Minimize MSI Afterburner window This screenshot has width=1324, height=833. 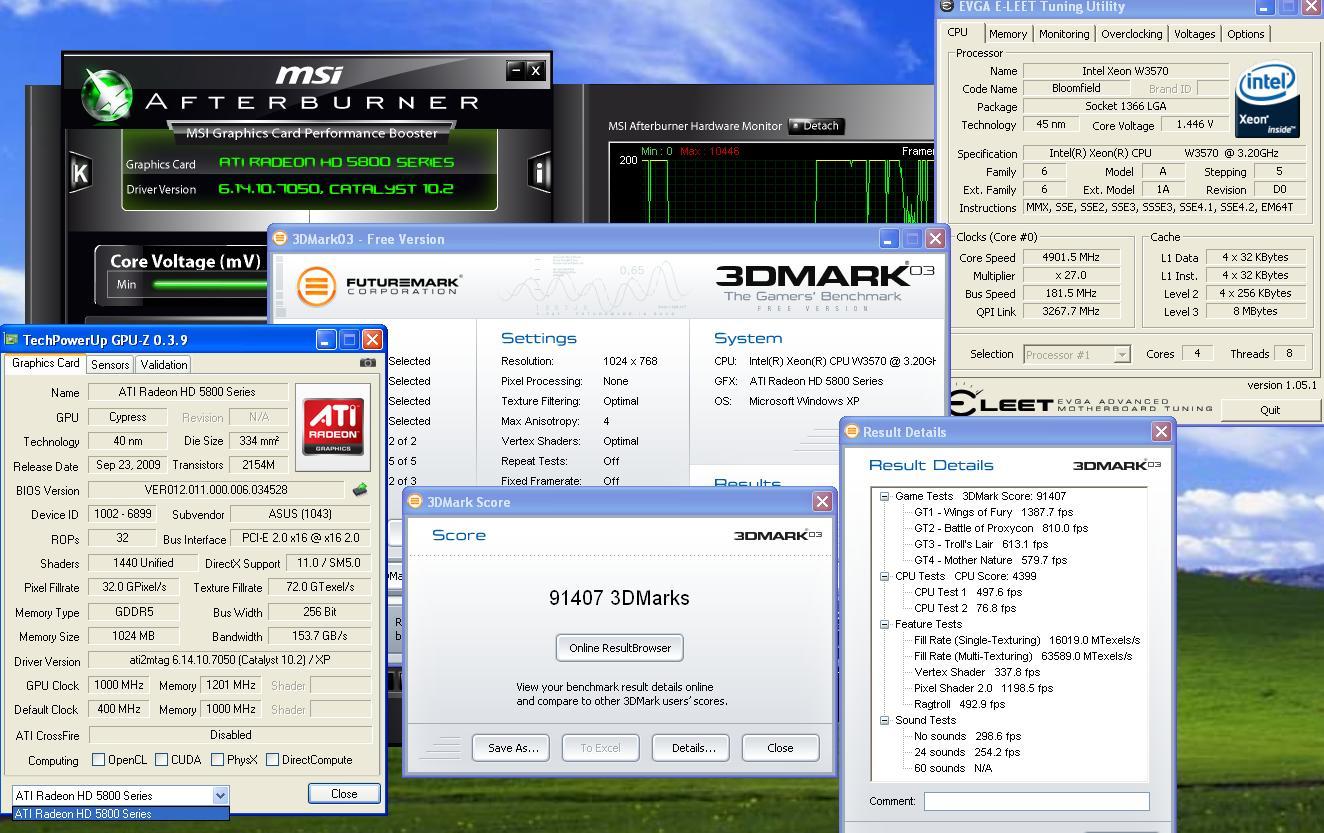click(x=516, y=70)
